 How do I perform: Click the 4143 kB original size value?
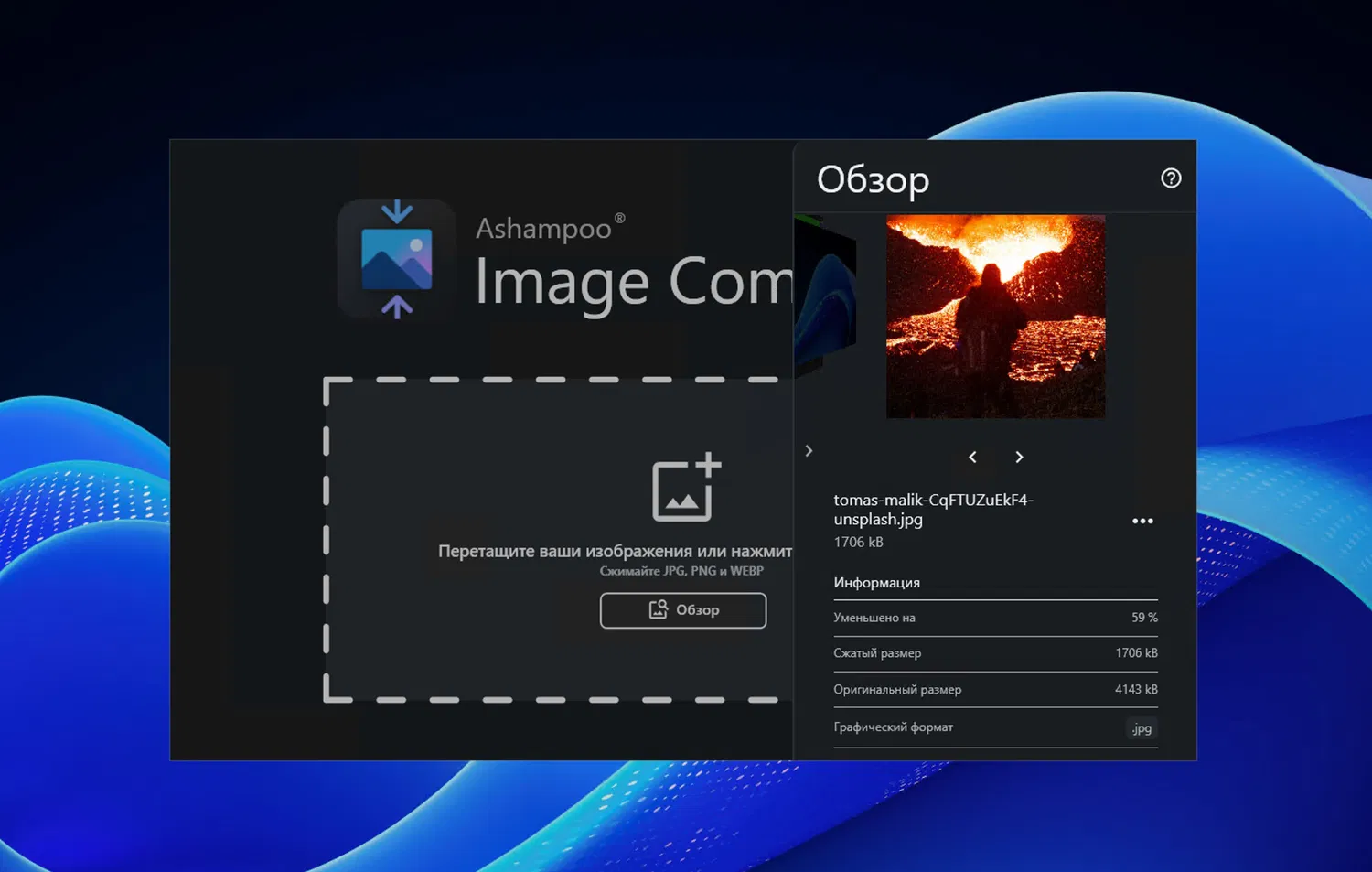pyautogui.click(x=1136, y=690)
